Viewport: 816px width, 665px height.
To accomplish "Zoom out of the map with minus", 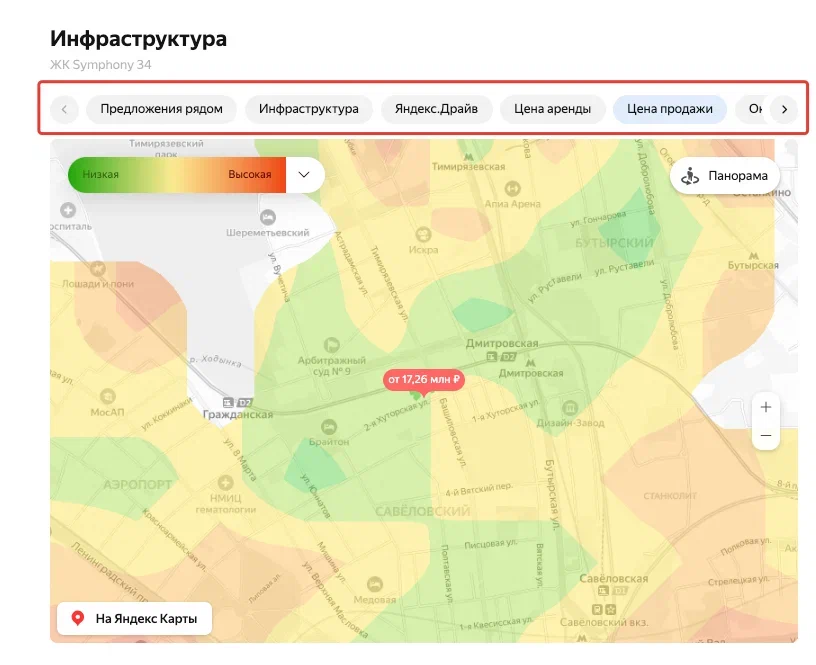I will (x=766, y=435).
